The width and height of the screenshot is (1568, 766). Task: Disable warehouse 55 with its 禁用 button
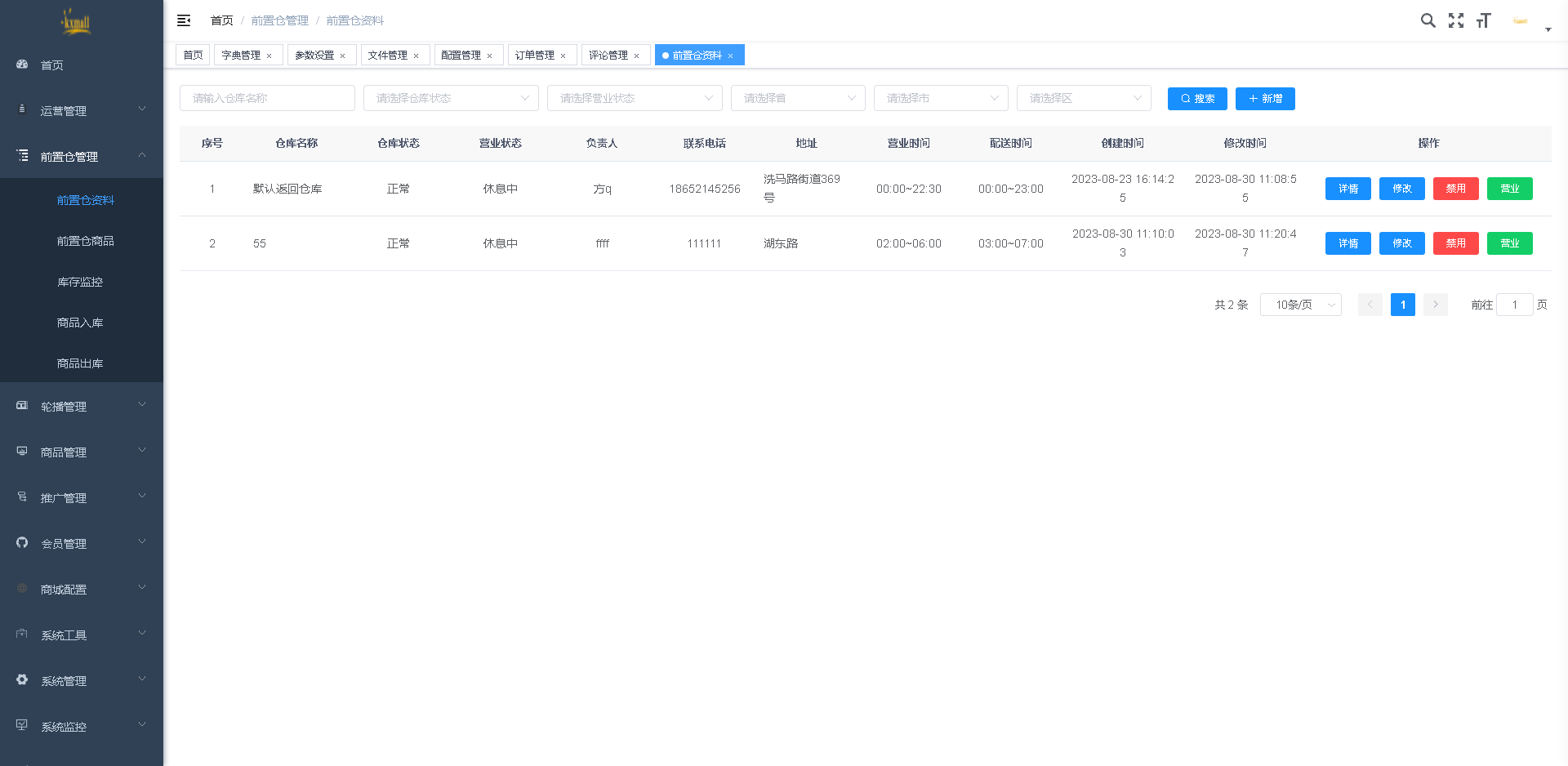(1456, 243)
